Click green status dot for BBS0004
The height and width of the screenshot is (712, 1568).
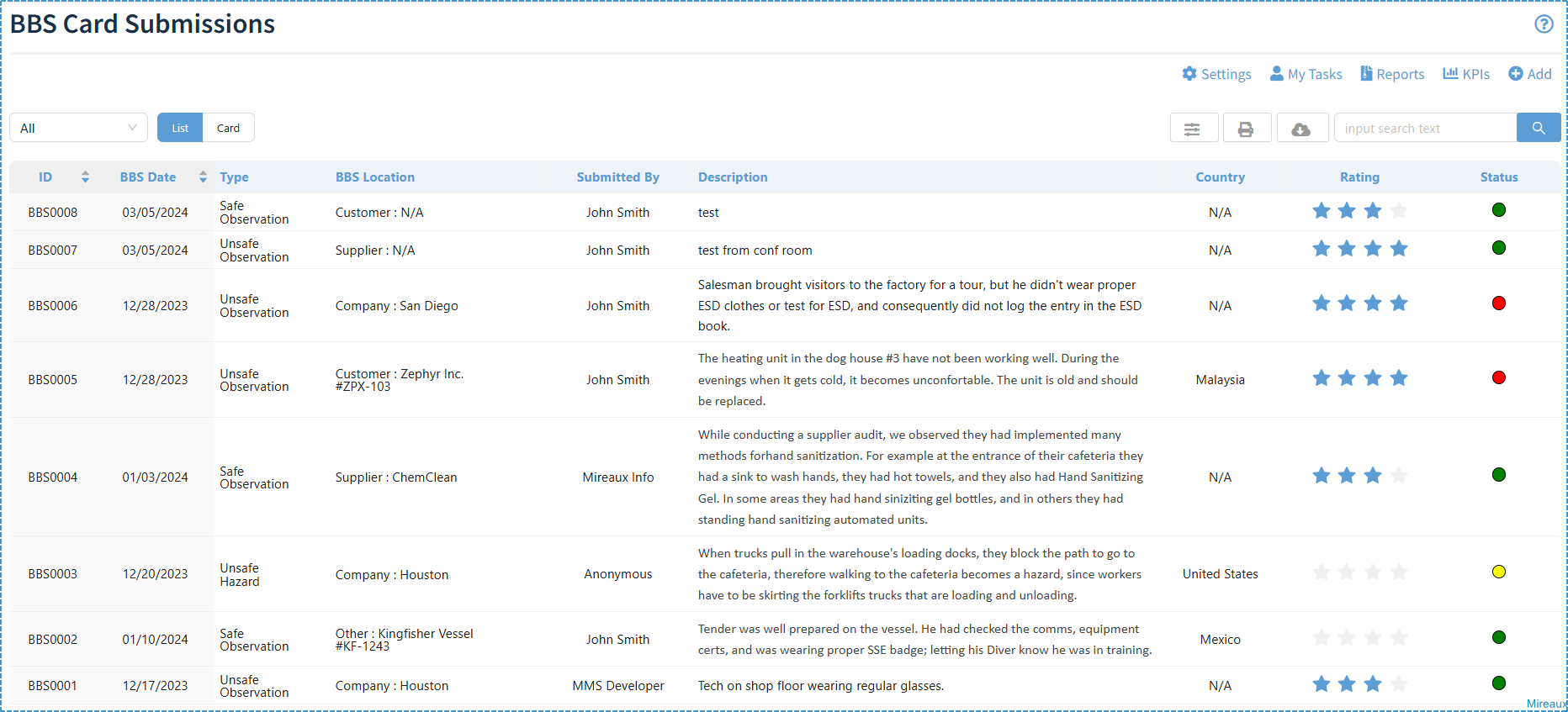(x=1499, y=475)
